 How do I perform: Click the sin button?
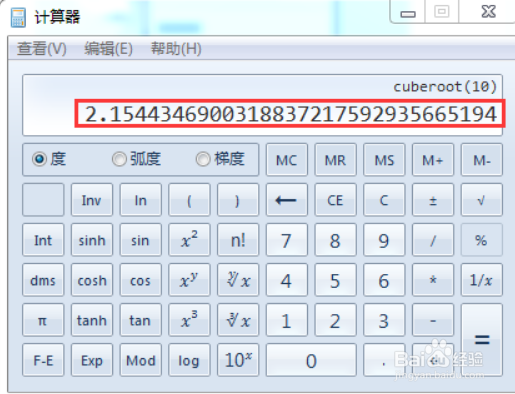[140, 240]
